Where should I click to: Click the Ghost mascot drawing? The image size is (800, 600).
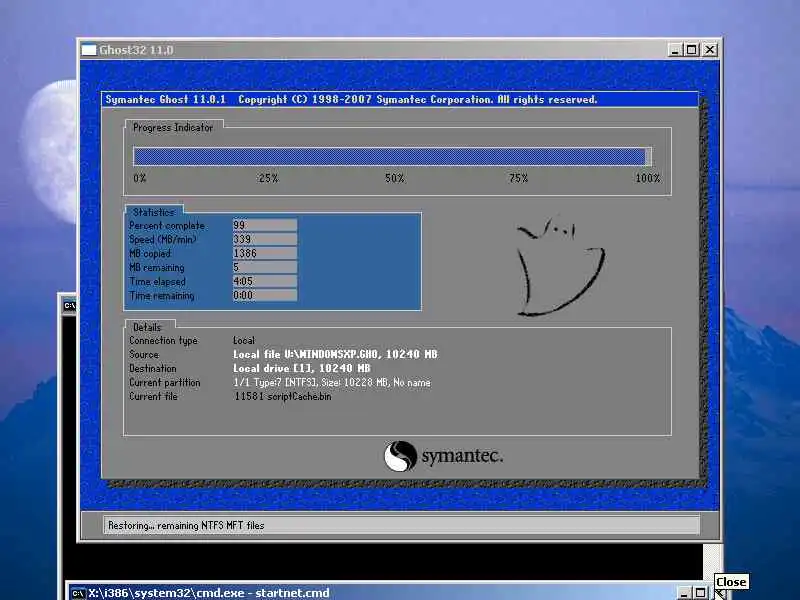pos(560,266)
